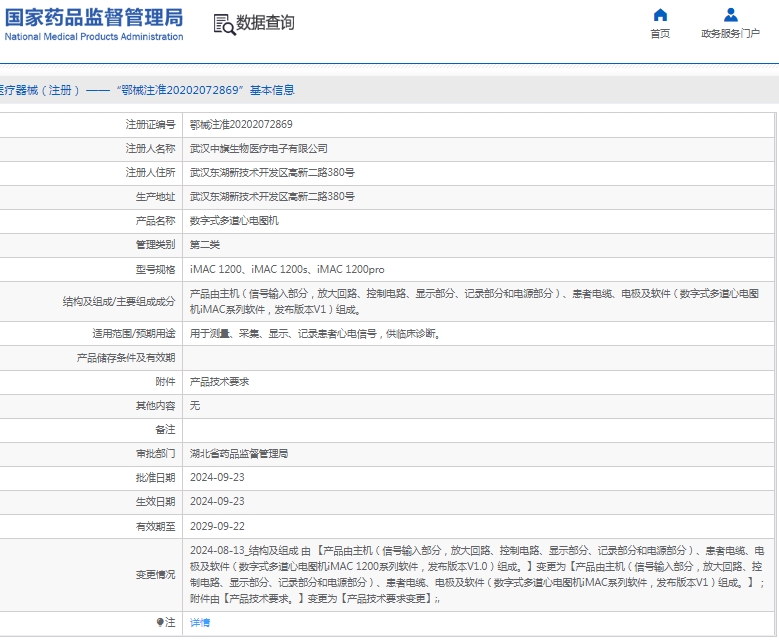Click the 结构及组成/主要组成成分 label
The width and height of the screenshot is (779, 641).
pos(119,302)
